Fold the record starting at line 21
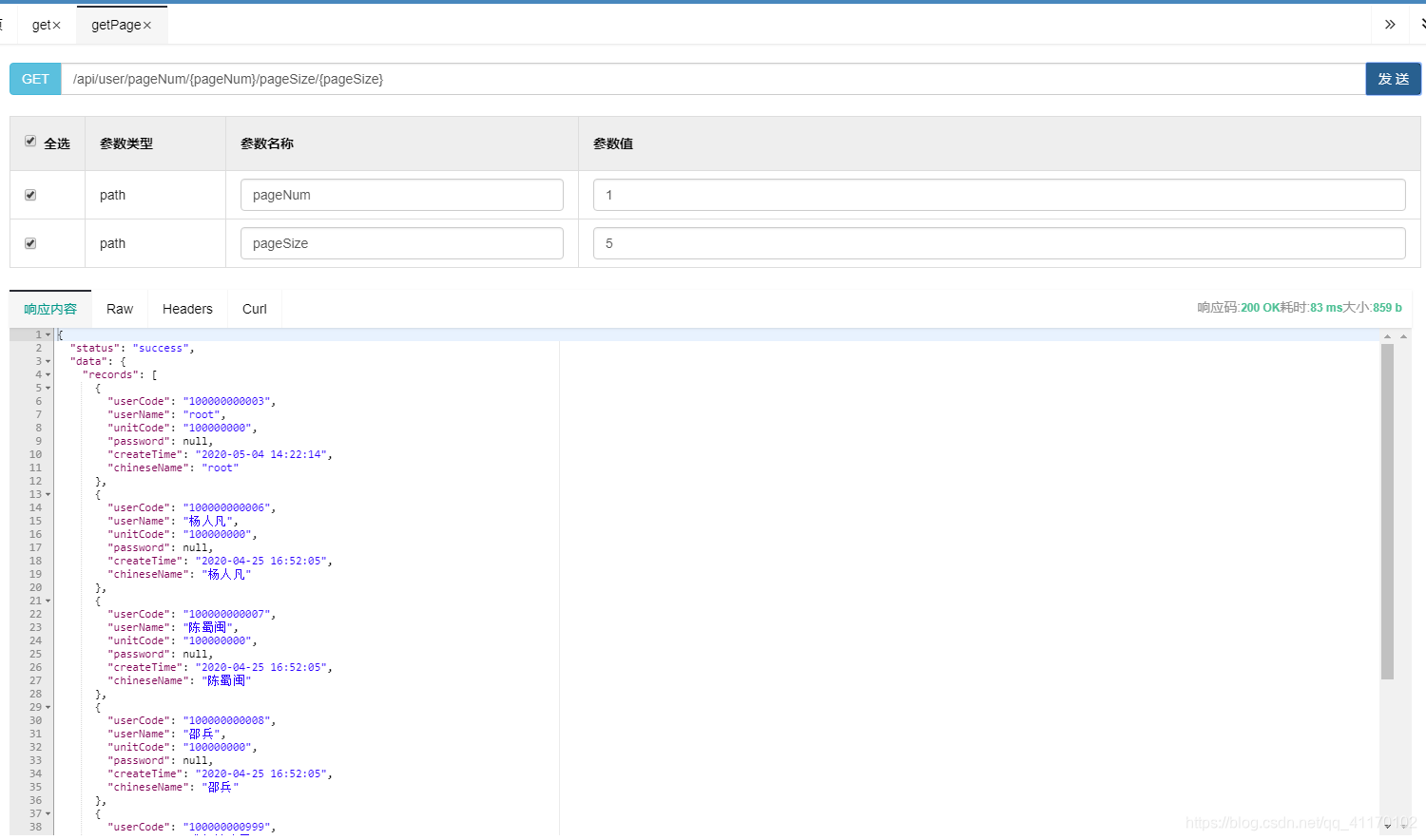1426x840 pixels. pyautogui.click(x=48, y=601)
